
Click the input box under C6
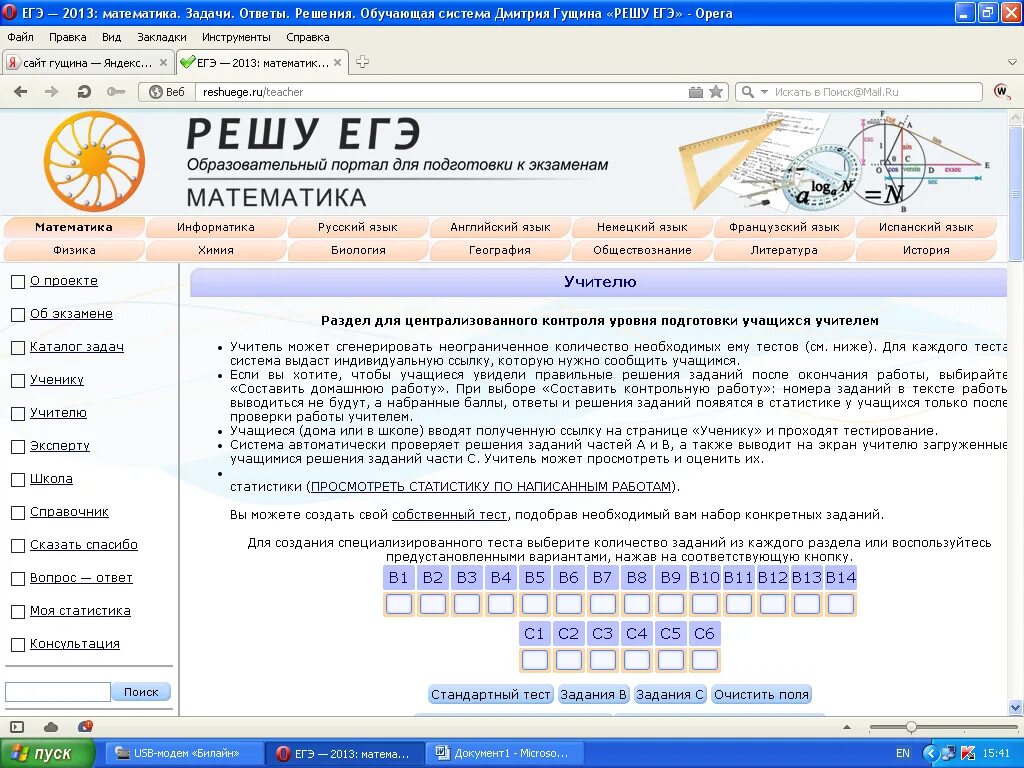tap(704, 660)
